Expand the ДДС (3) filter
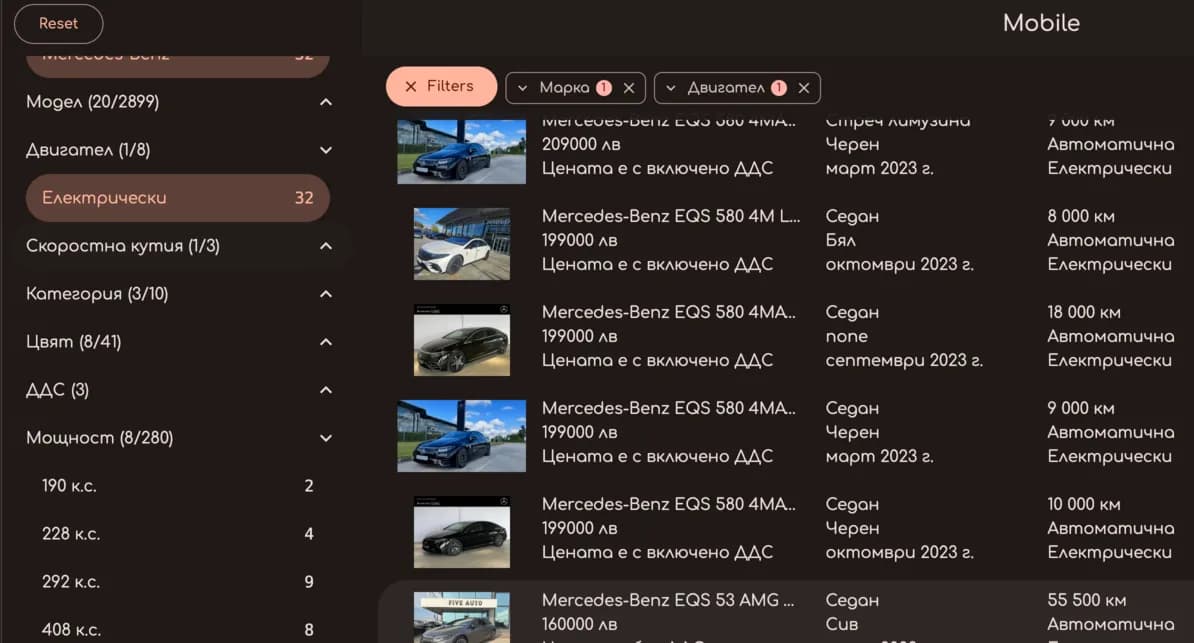Image resolution: width=1194 pixels, height=643 pixels. coord(325,390)
